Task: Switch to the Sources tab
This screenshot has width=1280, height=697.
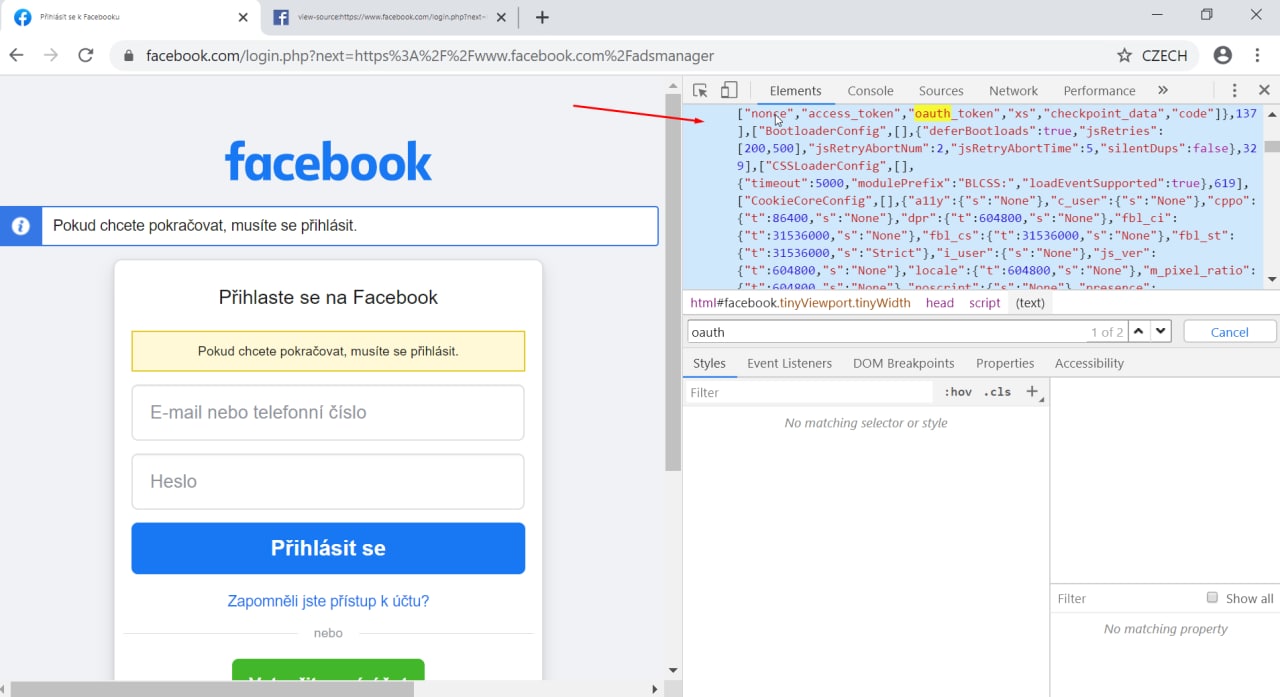Action: (941, 90)
